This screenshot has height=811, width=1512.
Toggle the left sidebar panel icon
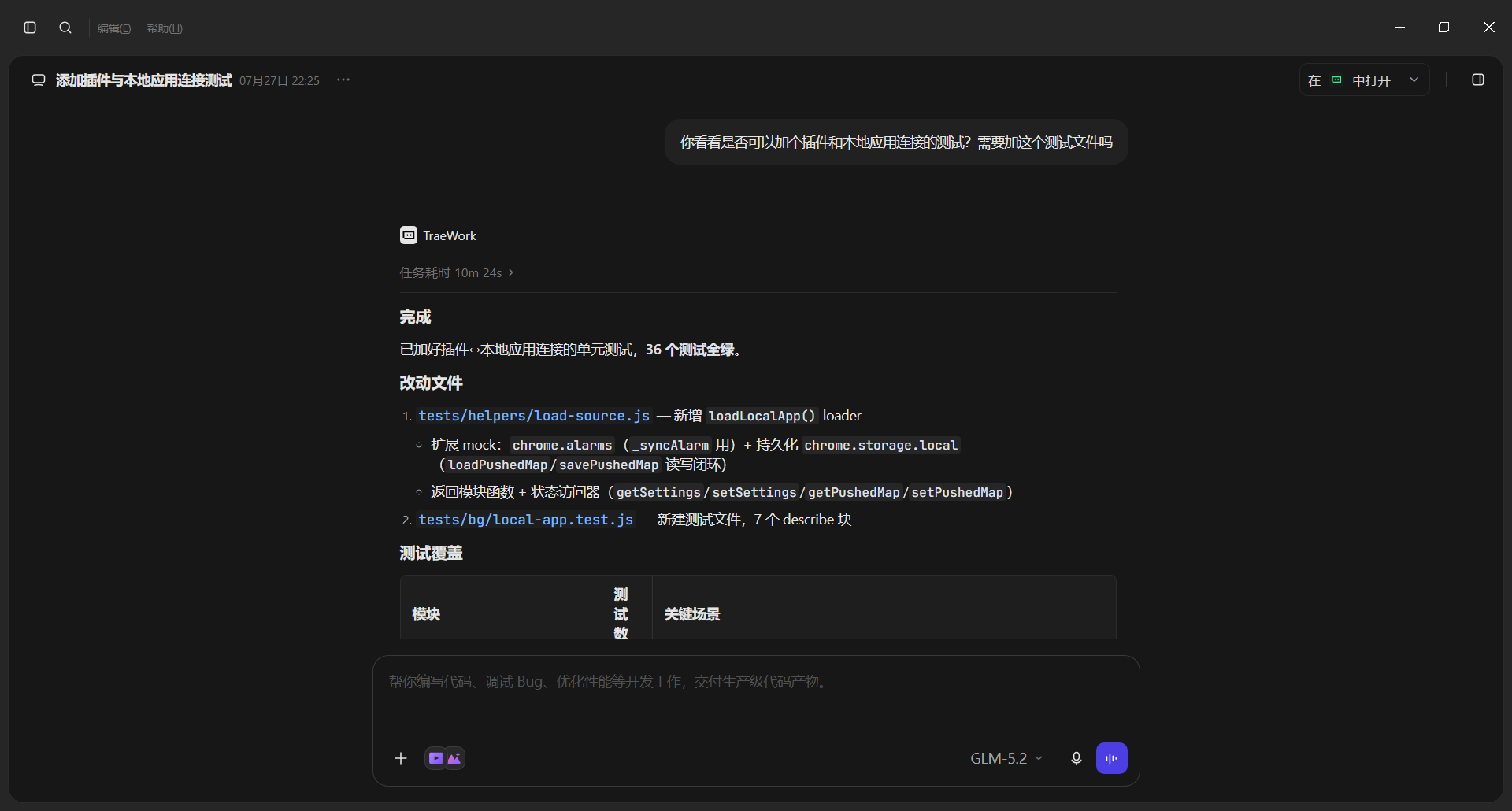pos(30,28)
